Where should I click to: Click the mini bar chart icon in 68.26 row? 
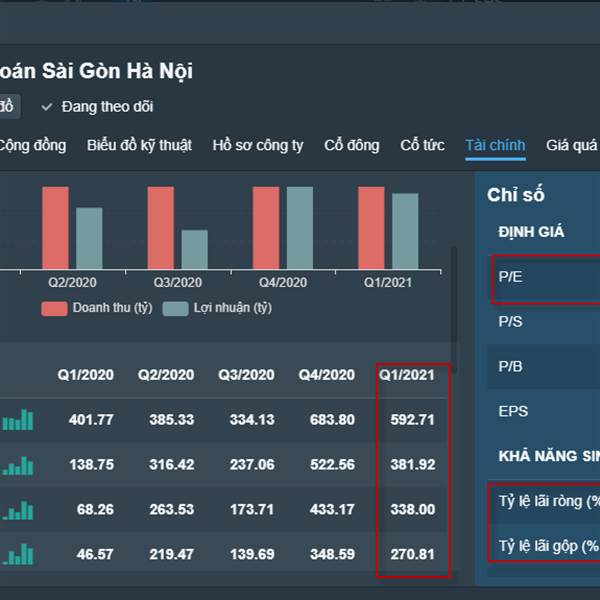18,510
